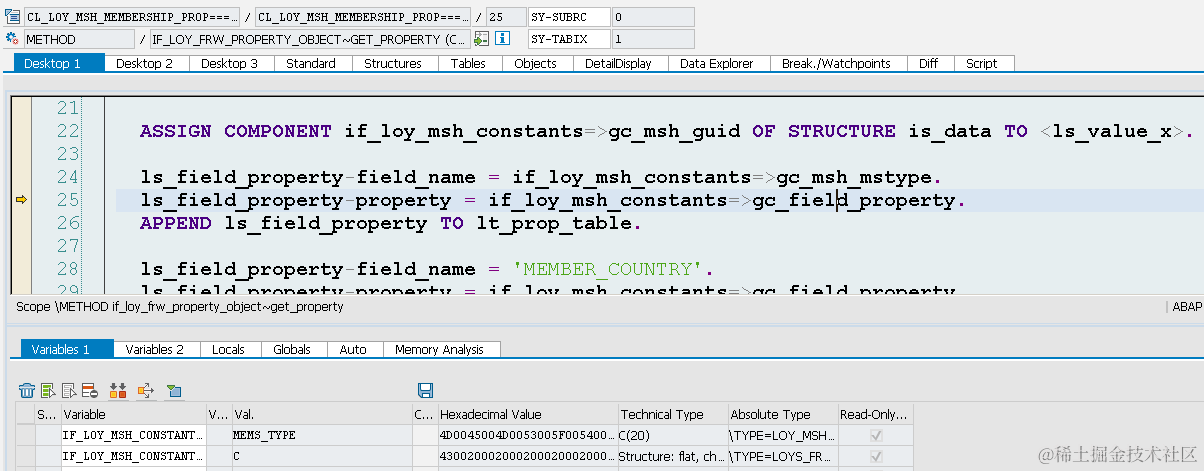This screenshot has width=1204, height=471.
Task: Select the Desktop 1 tab
Action: (x=59, y=63)
